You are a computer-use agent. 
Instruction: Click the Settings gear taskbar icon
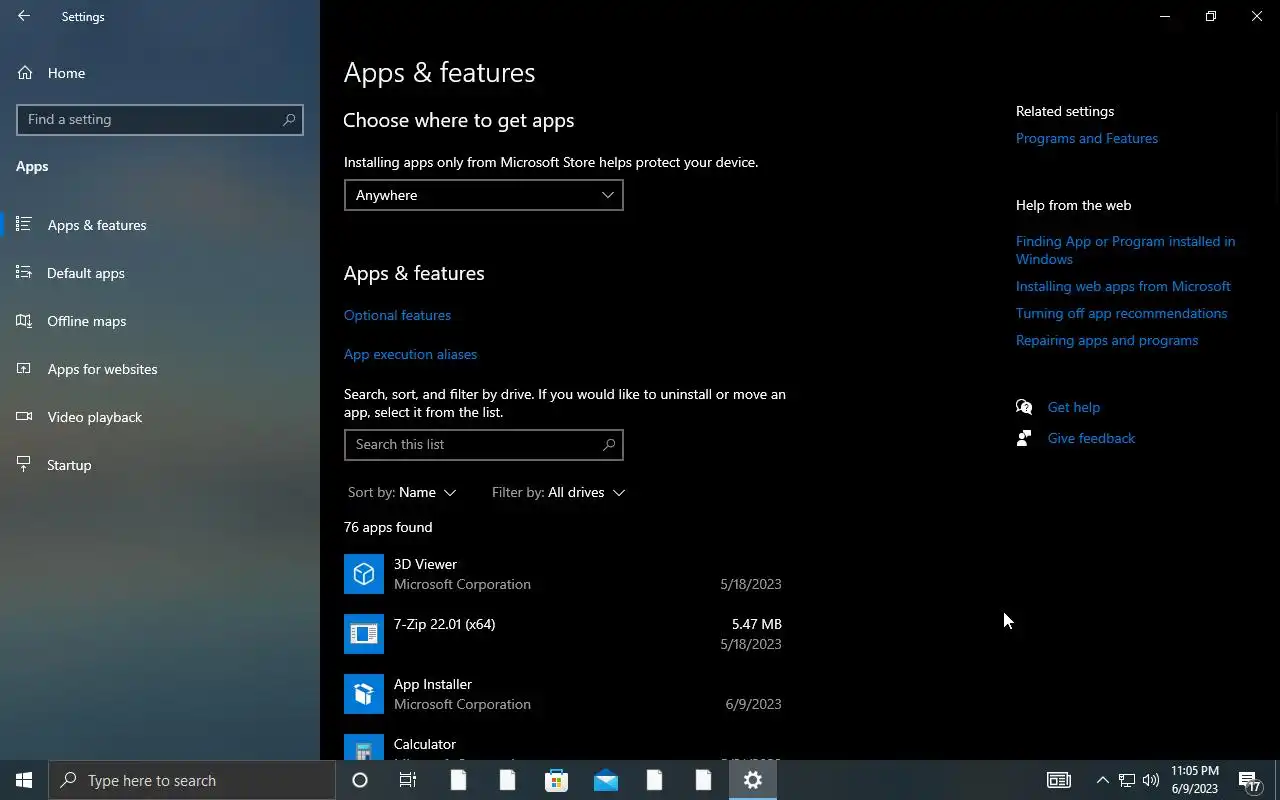(x=753, y=780)
